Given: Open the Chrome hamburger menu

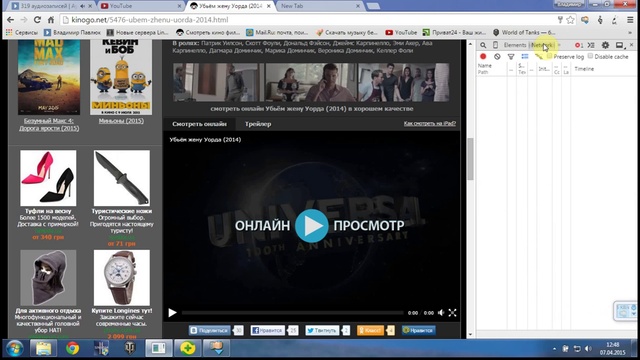Looking at the screenshot, I should [630, 20].
